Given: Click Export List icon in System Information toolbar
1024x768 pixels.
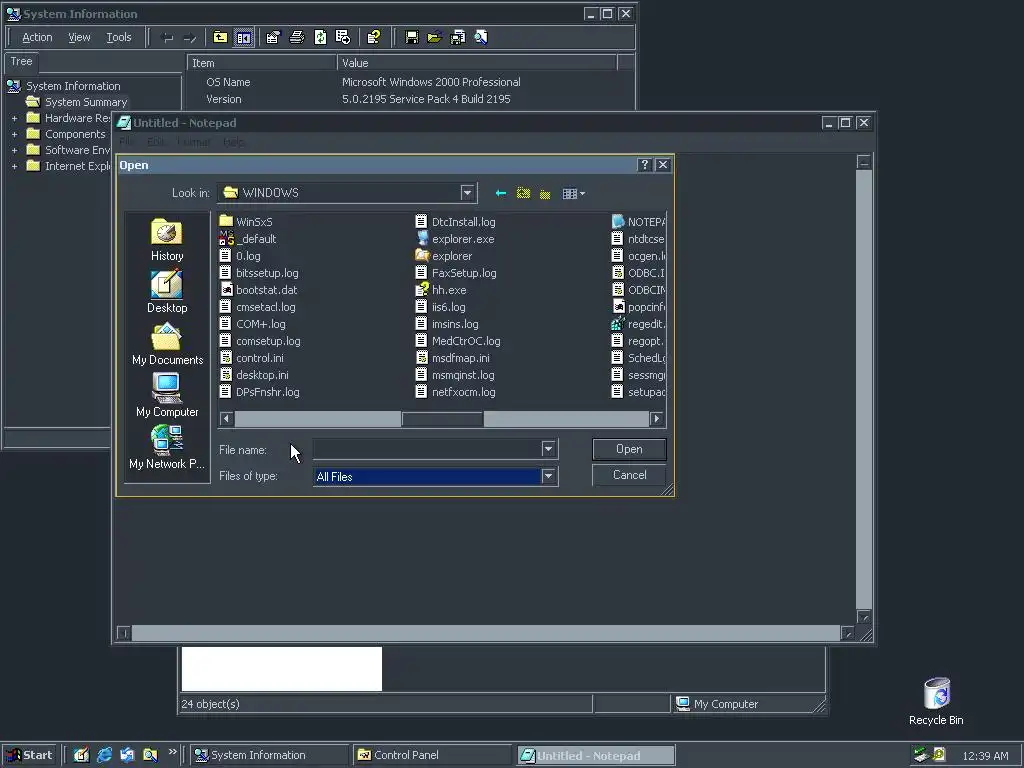Looking at the screenshot, I should tap(343, 37).
